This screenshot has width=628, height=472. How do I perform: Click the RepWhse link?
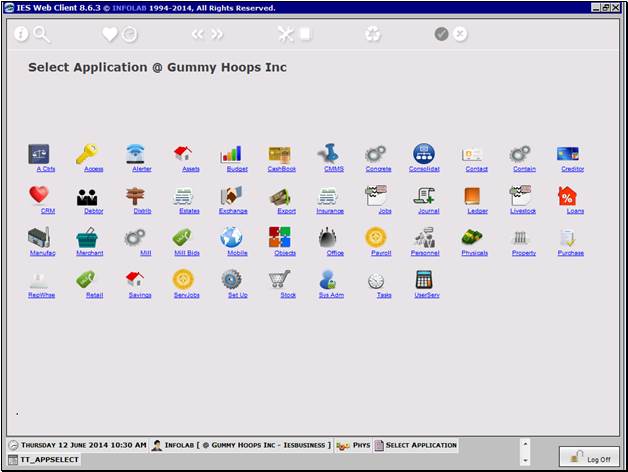(41, 295)
